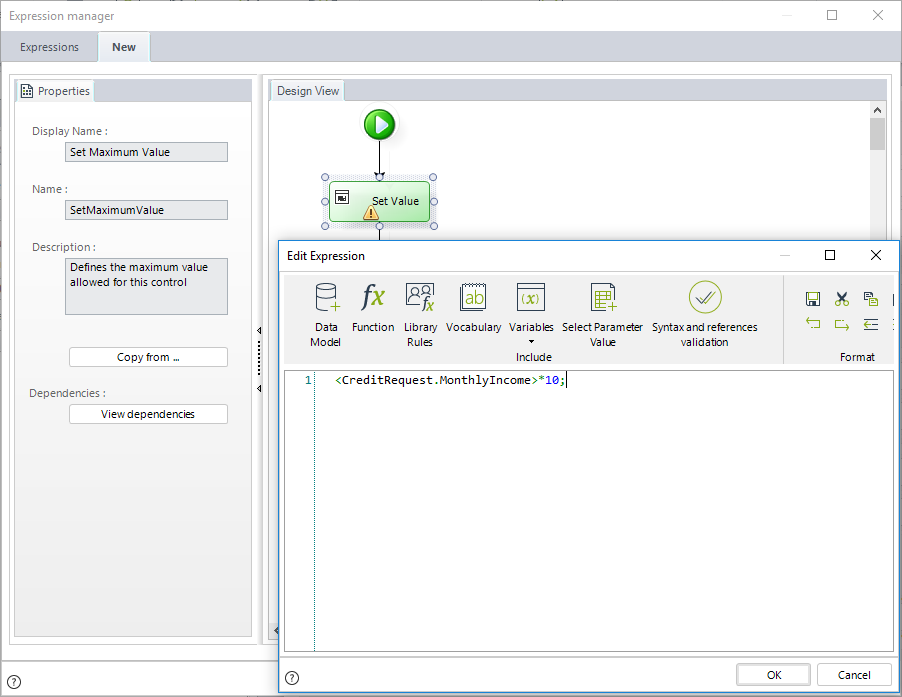Image resolution: width=902 pixels, height=697 pixels.
Task: Click the Save floppy disk icon
Action: (812, 298)
